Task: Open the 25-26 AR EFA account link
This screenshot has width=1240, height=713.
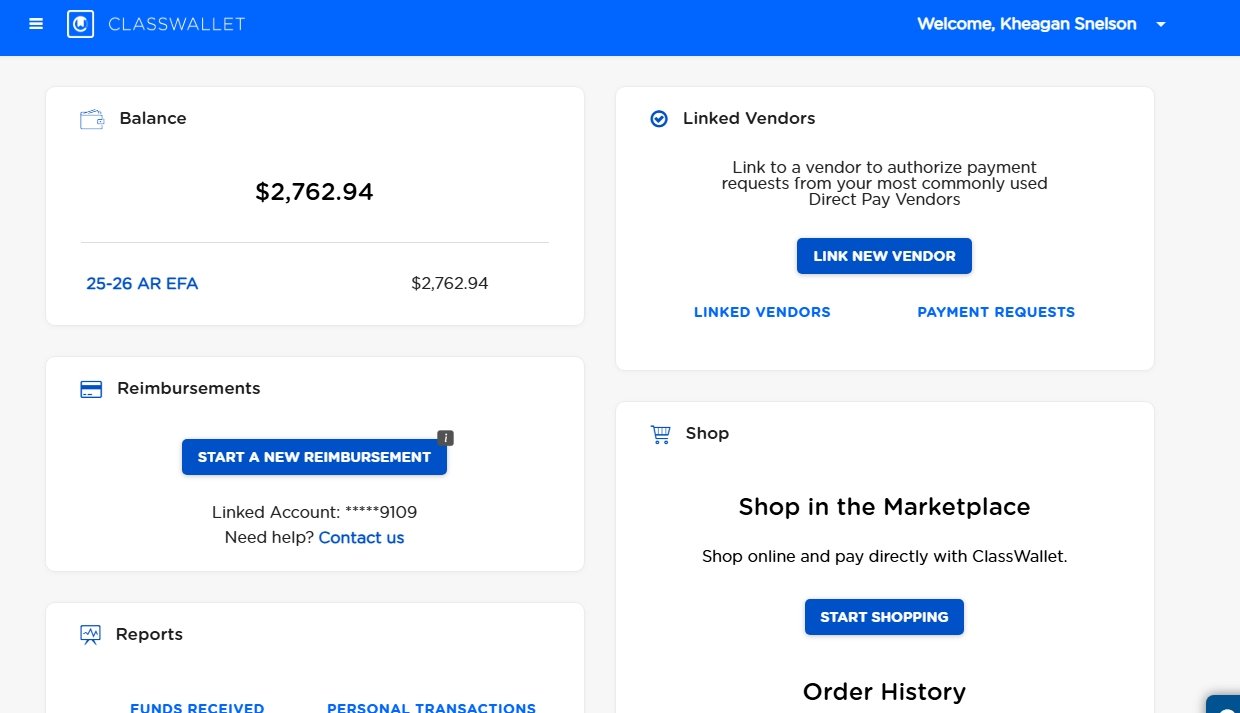Action: [x=142, y=283]
